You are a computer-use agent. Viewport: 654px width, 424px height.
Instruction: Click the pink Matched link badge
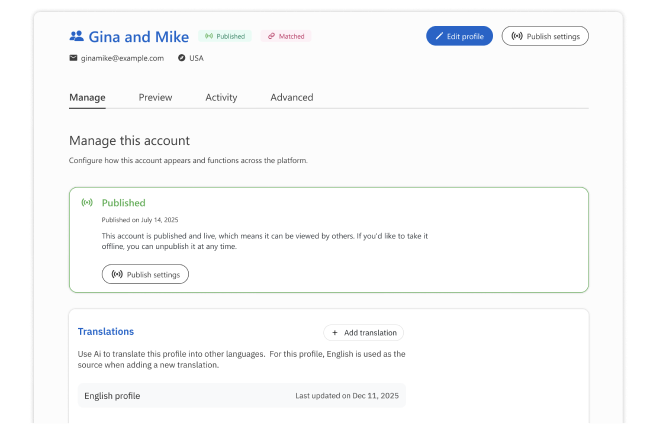click(286, 36)
